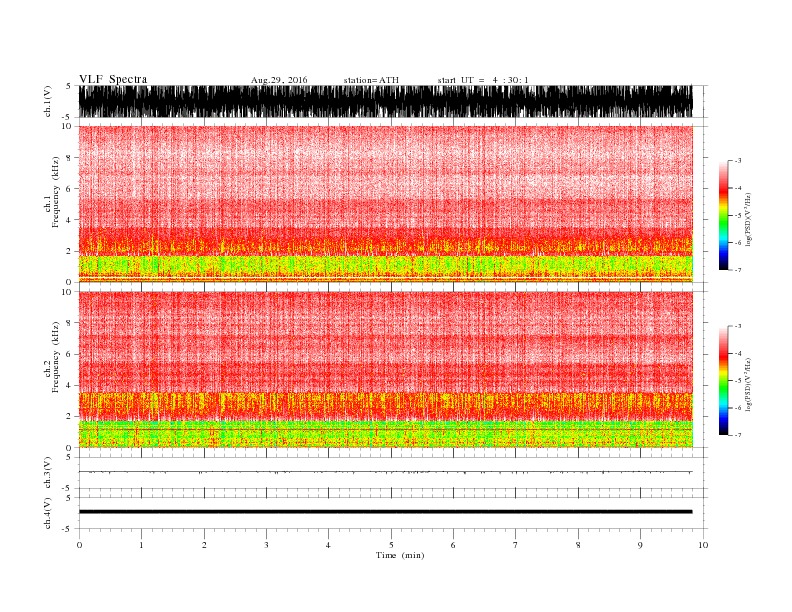
Task: Click the '9' tick on the Time axis
Action: tap(640, 545)
